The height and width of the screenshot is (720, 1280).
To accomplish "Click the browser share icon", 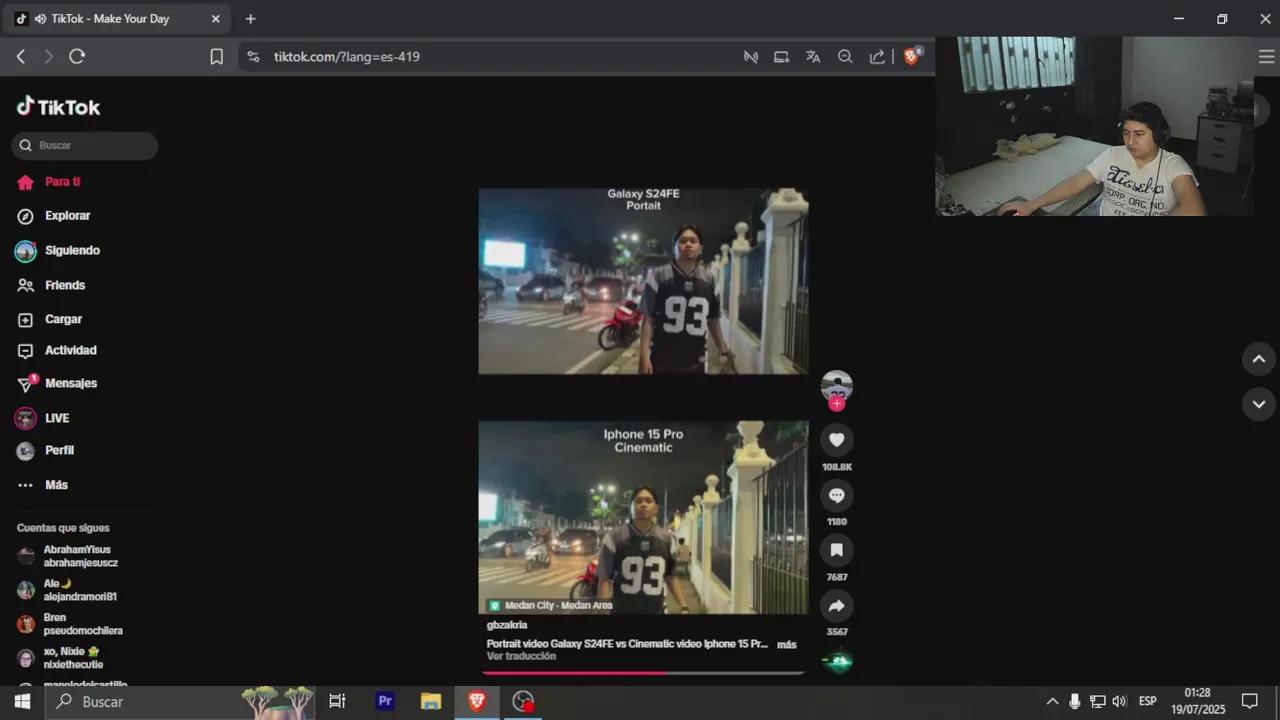I will [877, 57].
